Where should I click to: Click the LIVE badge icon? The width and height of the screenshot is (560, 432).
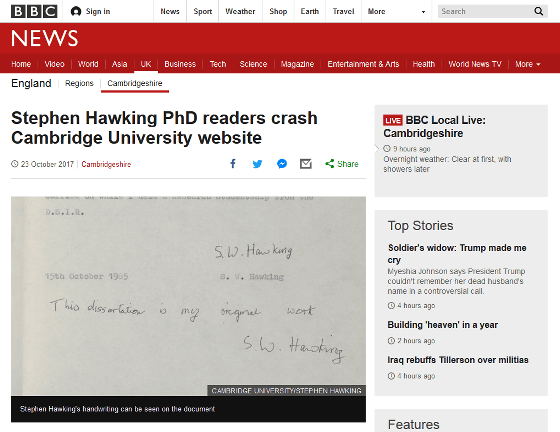(392, 120)
